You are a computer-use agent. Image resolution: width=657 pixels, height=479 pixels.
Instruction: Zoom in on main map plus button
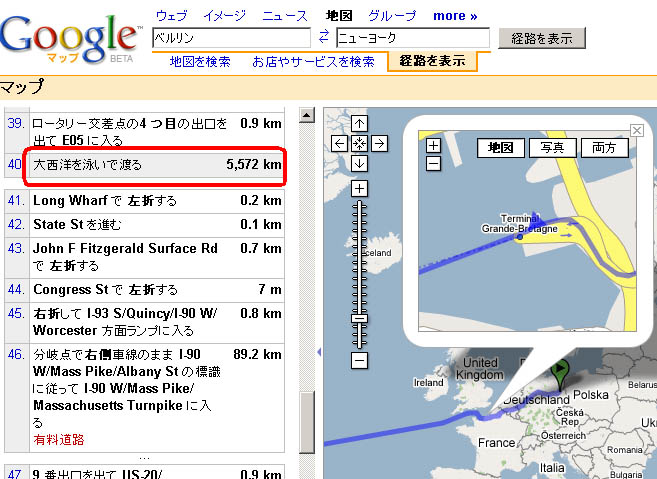(x=359, y=189)
